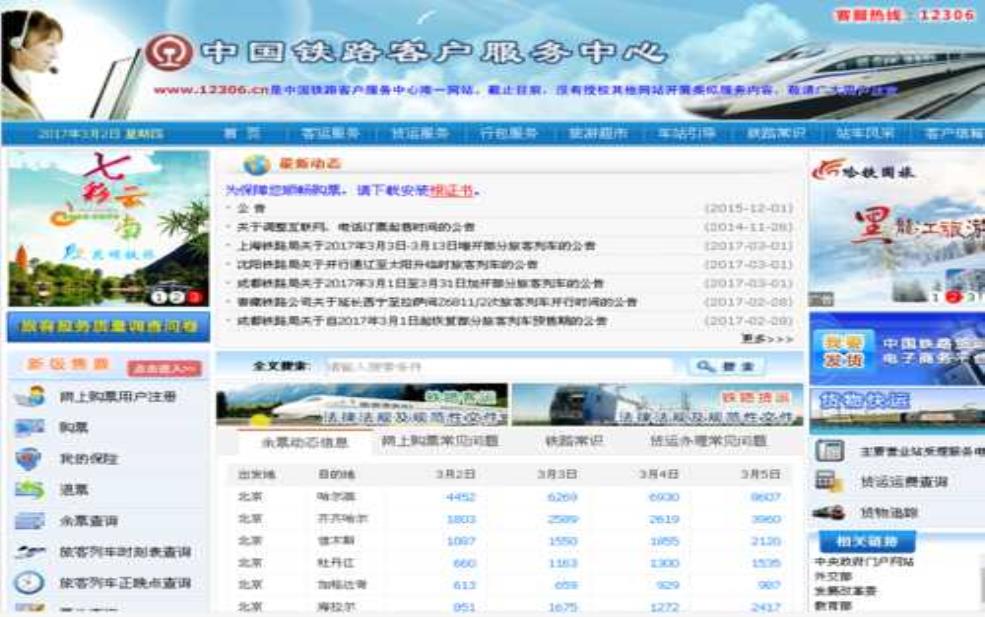985x617 pixels.
Task: Click 更多>>> under announcements
Action: click(767, 339)
